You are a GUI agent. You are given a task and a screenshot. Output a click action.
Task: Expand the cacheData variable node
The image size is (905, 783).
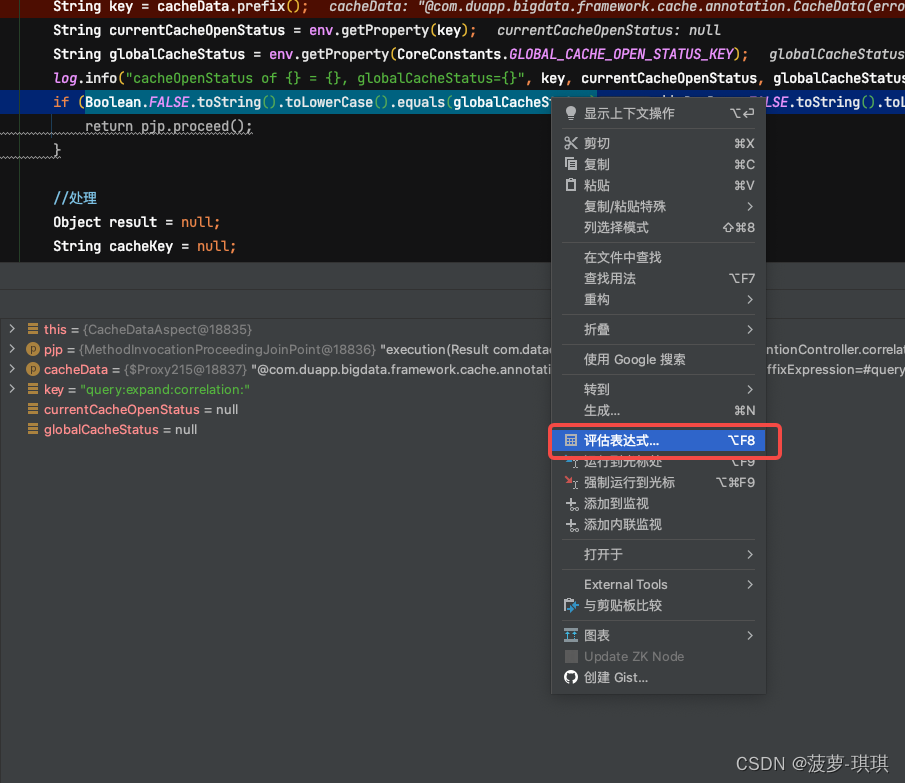[x=12, y=369]
